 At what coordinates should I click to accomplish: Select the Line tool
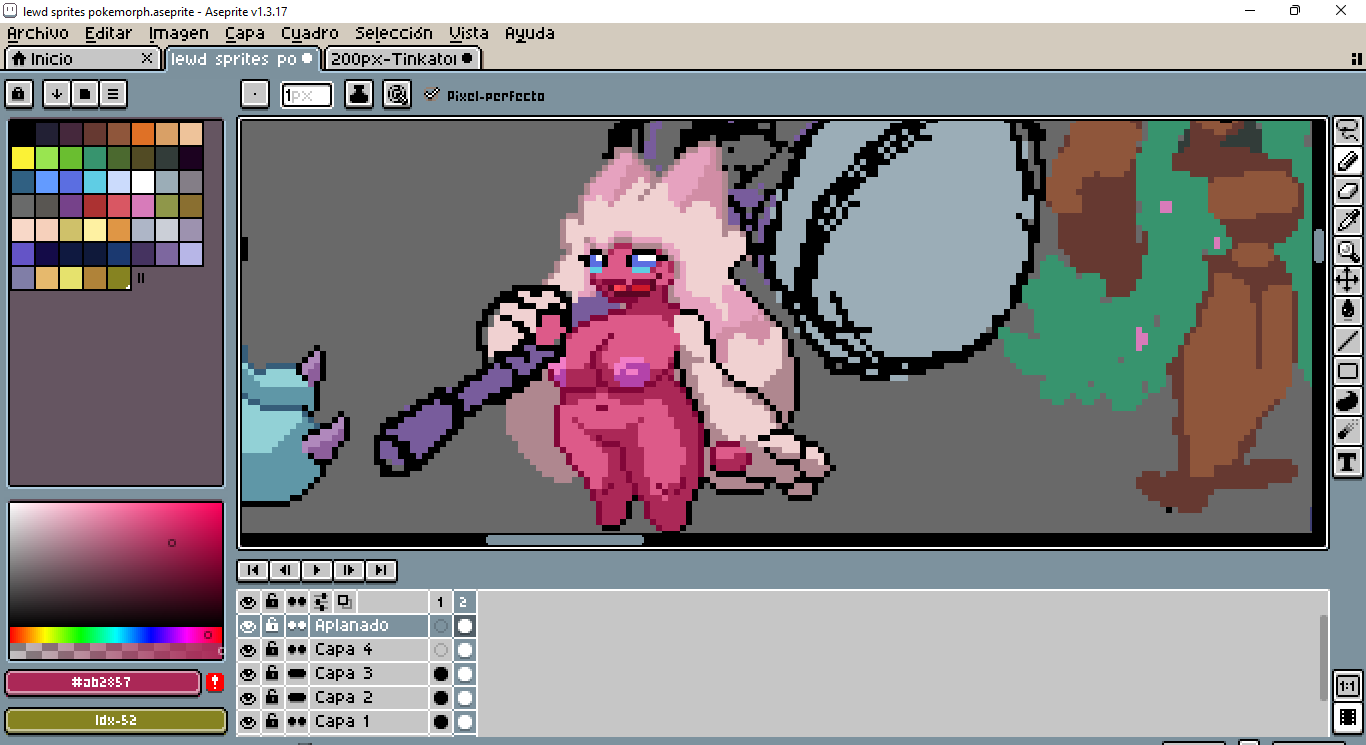1348,341
